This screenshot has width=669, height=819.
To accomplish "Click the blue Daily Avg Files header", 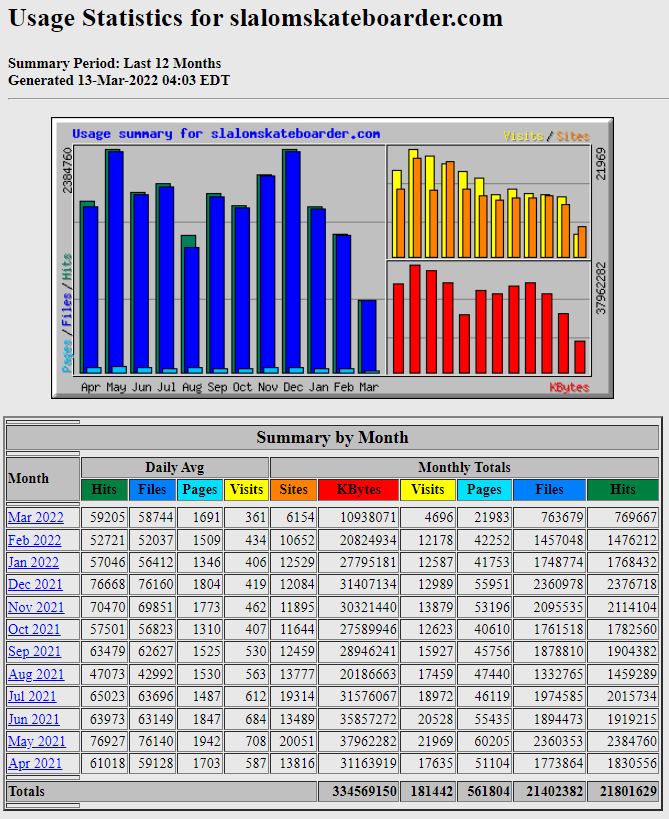I will coord(151,489).
